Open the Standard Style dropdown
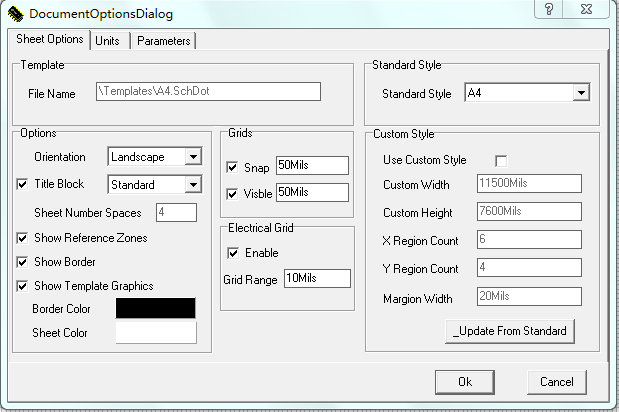 (580, 93)
